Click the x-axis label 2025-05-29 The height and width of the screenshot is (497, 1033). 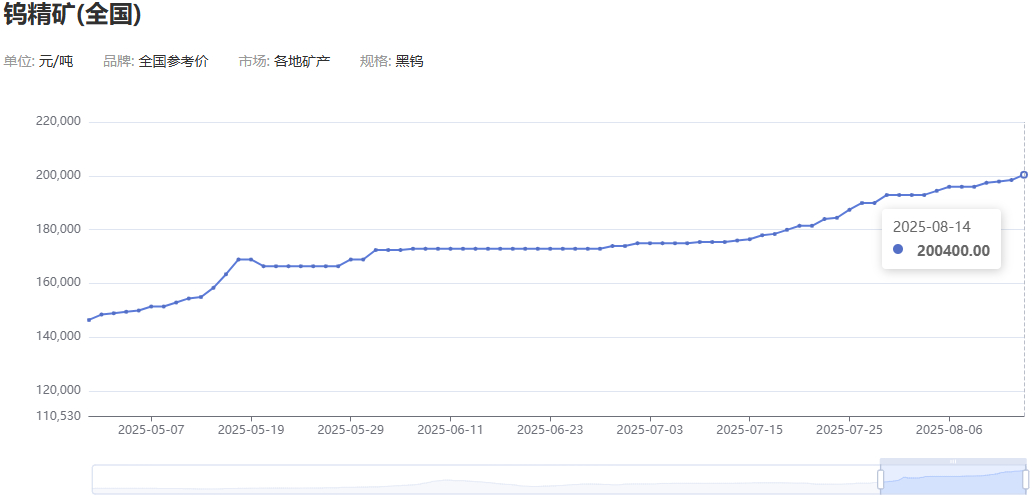click(x=350, y=429)
